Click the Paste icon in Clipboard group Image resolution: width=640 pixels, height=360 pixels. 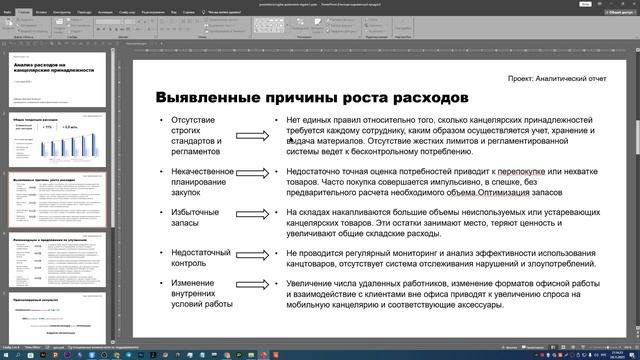9,23
